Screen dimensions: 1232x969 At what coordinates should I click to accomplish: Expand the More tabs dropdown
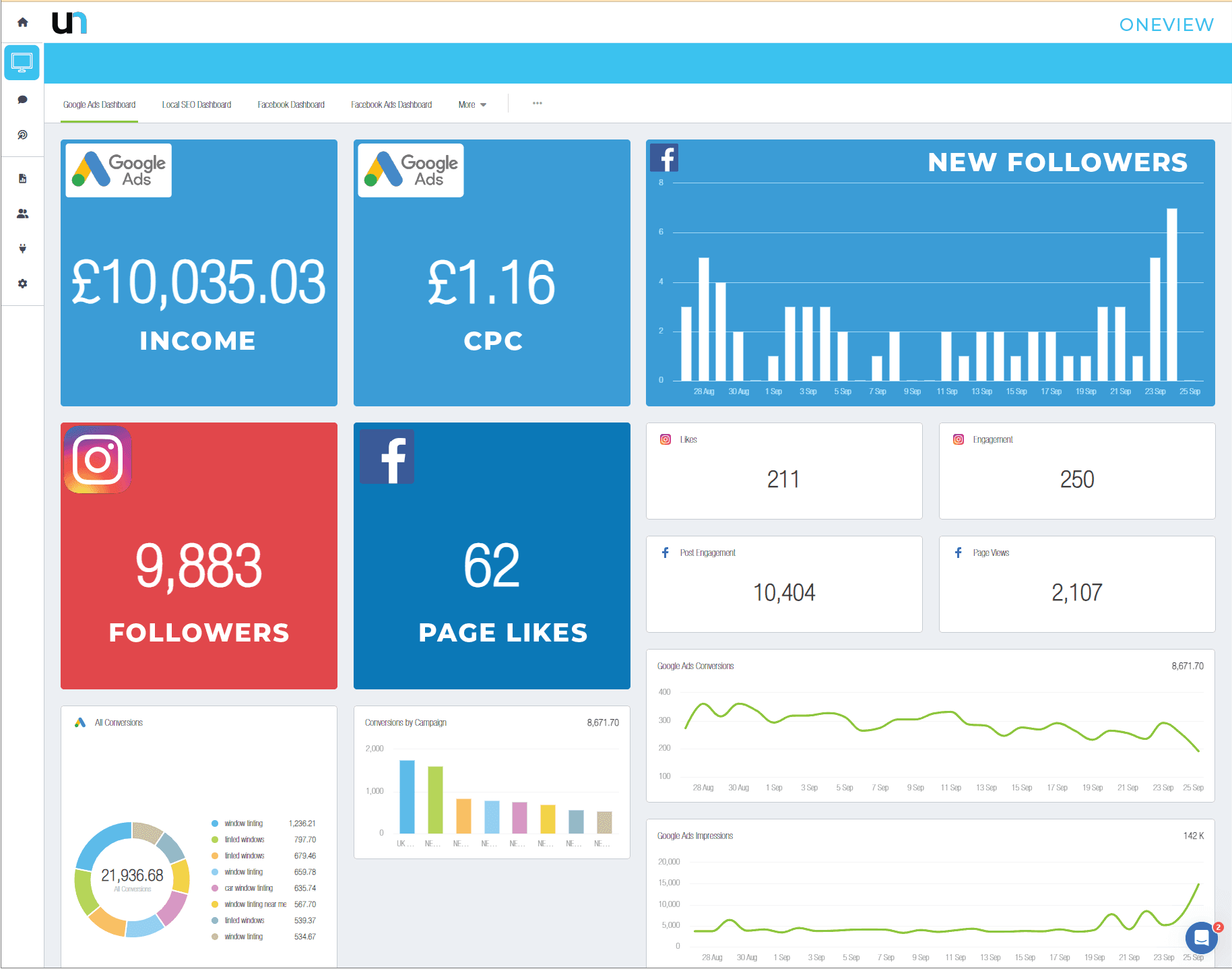point(472,104)
